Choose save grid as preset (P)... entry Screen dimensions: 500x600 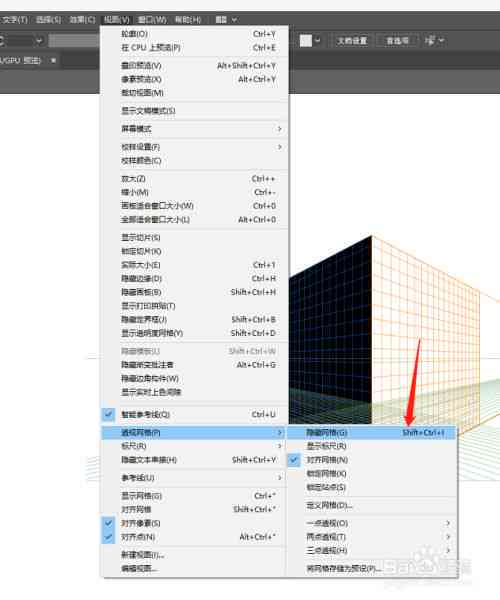[372, 569]
